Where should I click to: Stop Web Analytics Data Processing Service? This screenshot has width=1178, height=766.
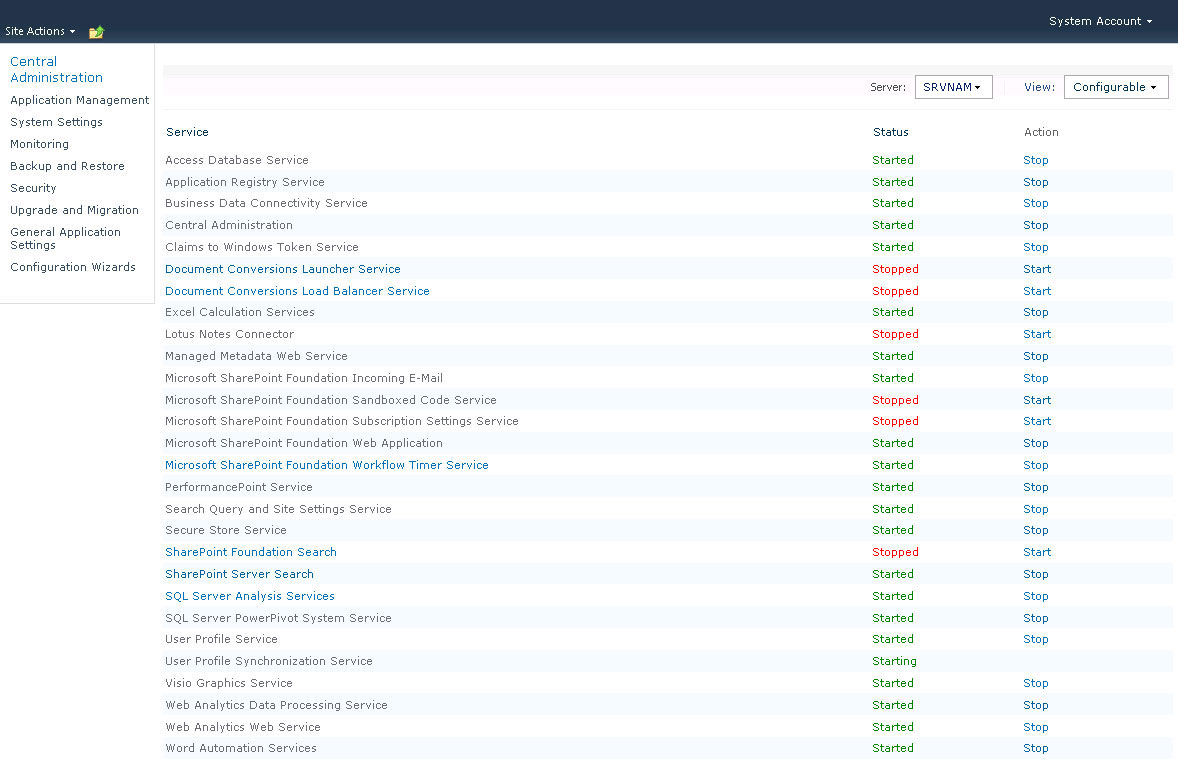click(x=1035, y=705)
